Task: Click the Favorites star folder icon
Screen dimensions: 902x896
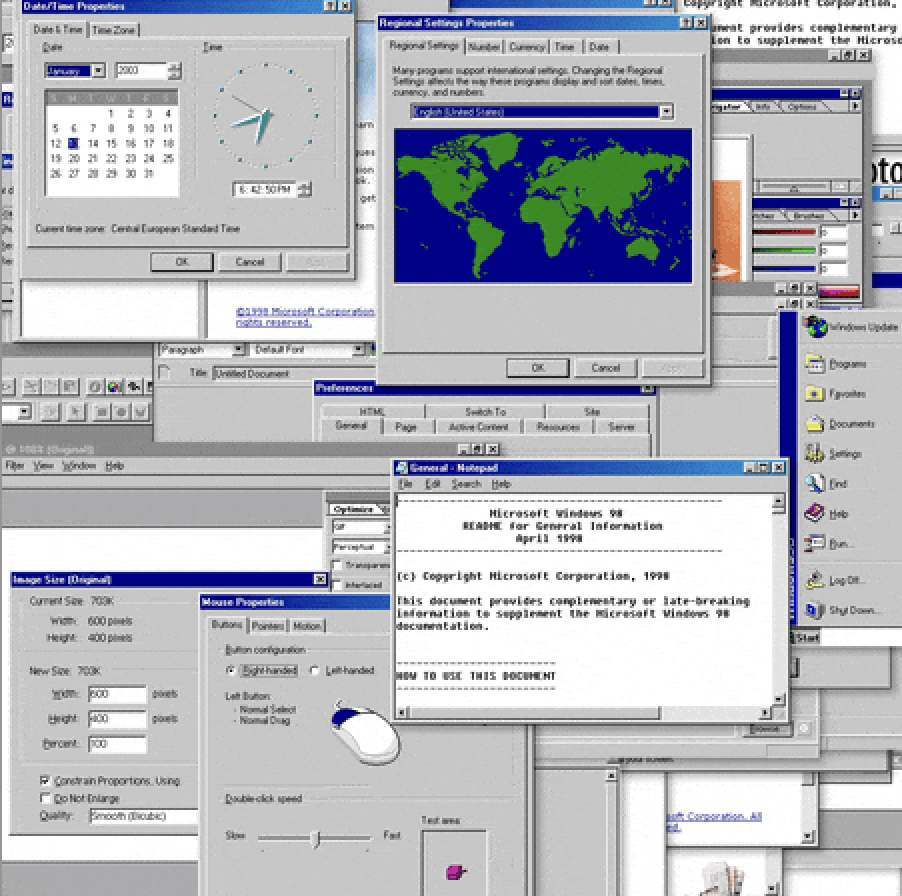Action: coord(814,394)
